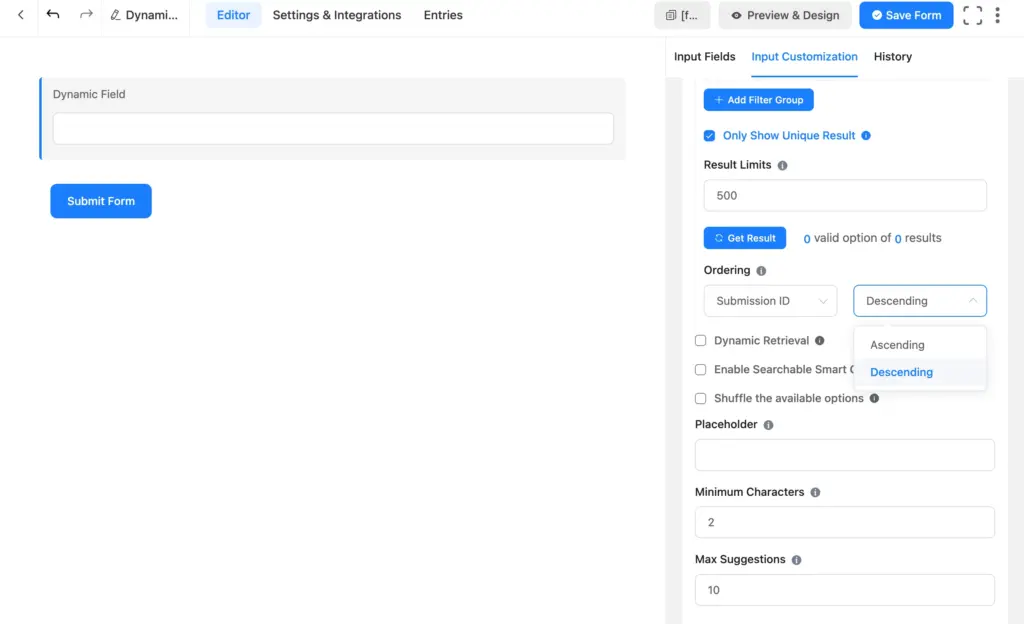Image resolution: width=1024 pixels, height=624 pixels.
Task: Copy the form shortcode button
Action: (682, 15)
